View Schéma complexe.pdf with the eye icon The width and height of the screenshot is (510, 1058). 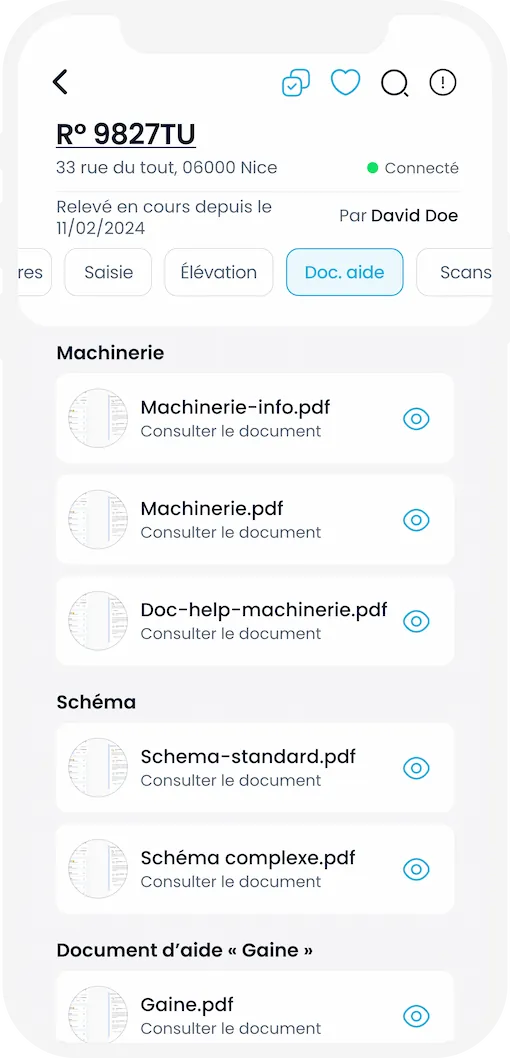point(416,869)
